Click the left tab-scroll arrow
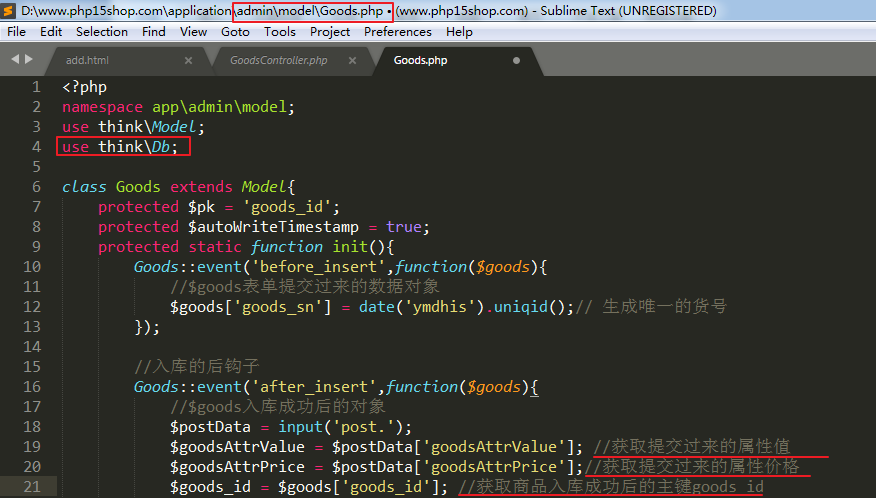Image resolution: width=876 pixels, height=498 pixels. 15,60
